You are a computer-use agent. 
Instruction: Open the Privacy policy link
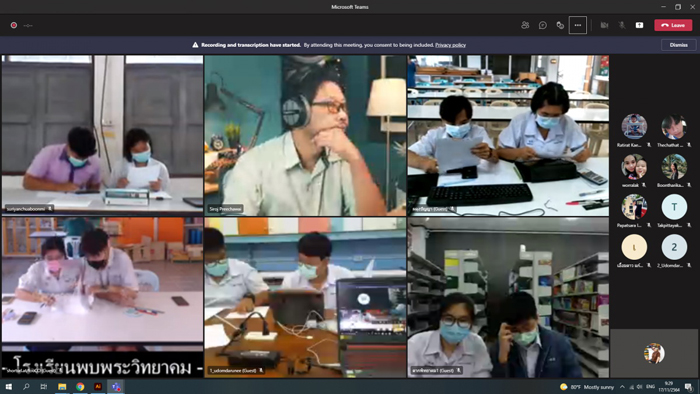[x=450, y=45]
